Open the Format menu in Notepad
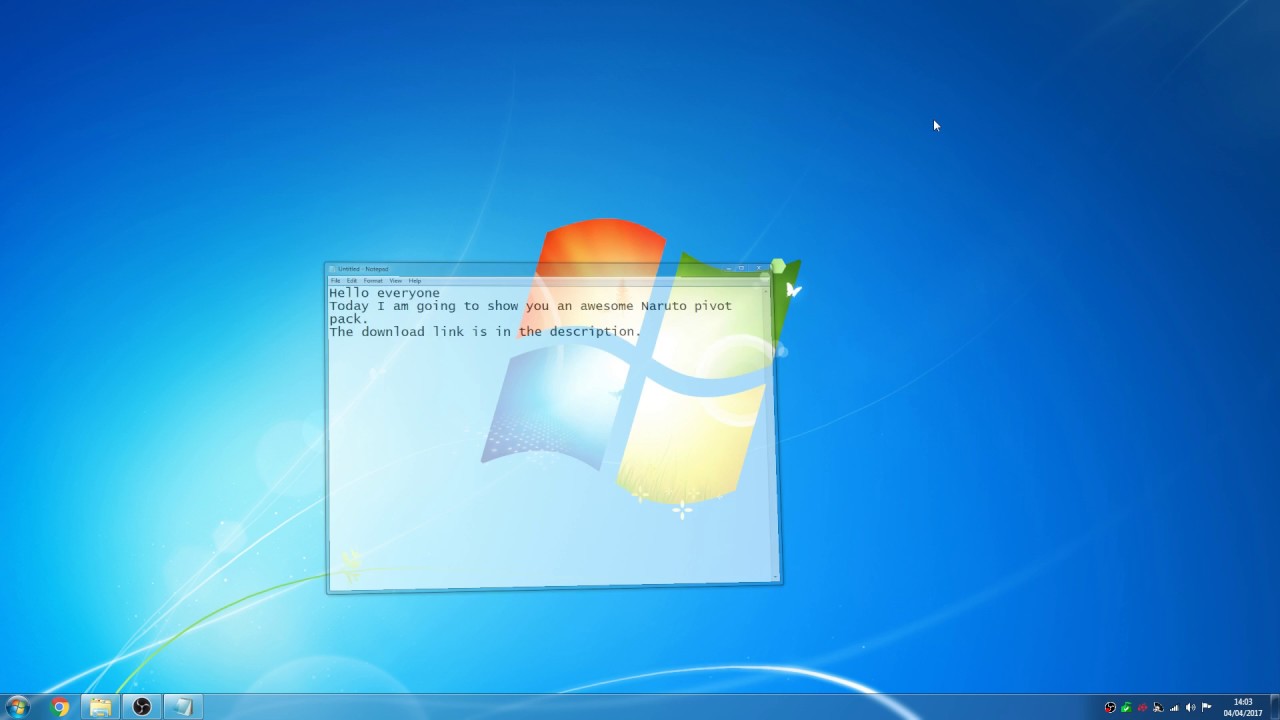1280x720 pixels. [373, 281]
